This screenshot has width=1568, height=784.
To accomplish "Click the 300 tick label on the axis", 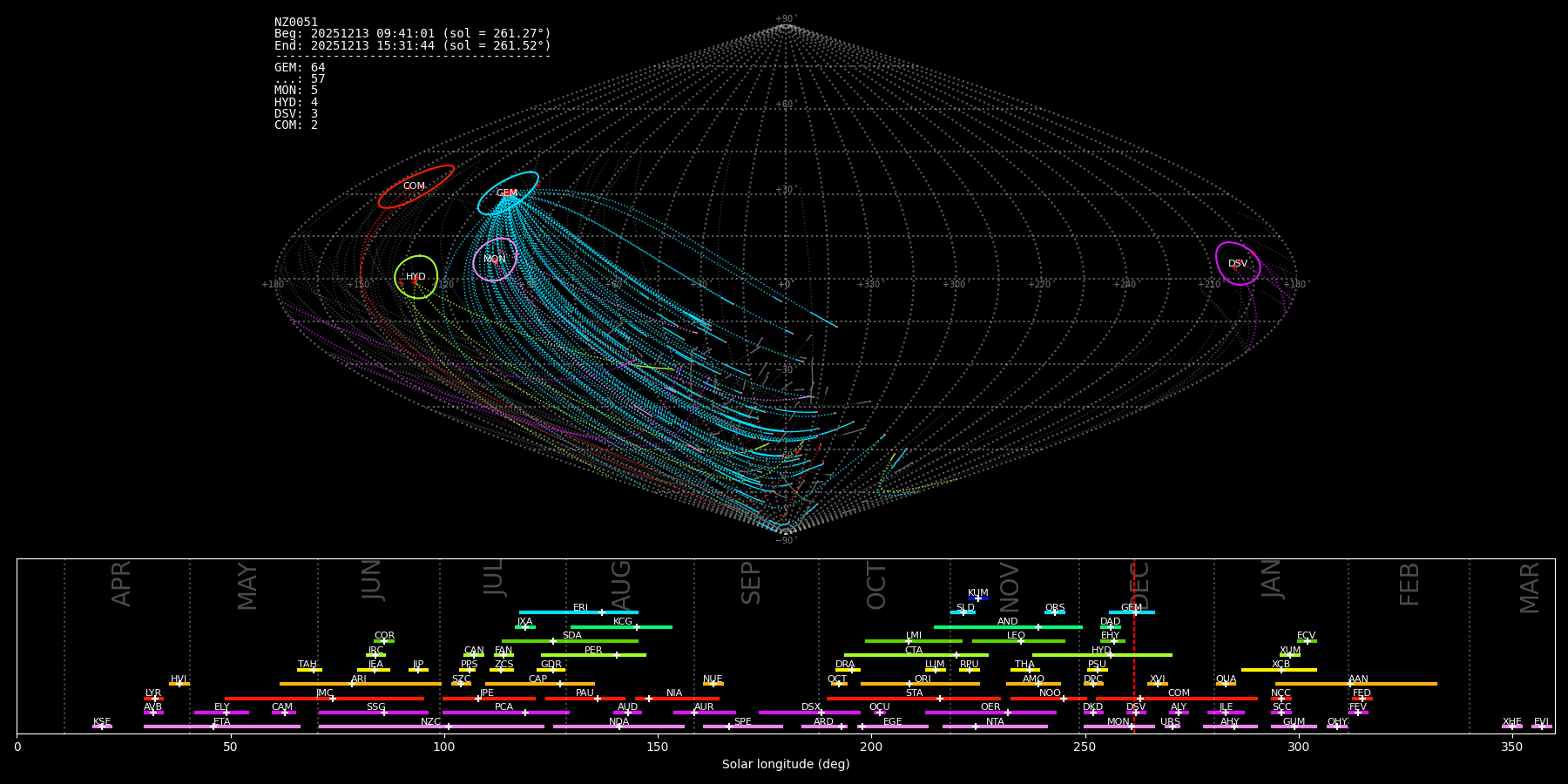I will click(1298, 747).
